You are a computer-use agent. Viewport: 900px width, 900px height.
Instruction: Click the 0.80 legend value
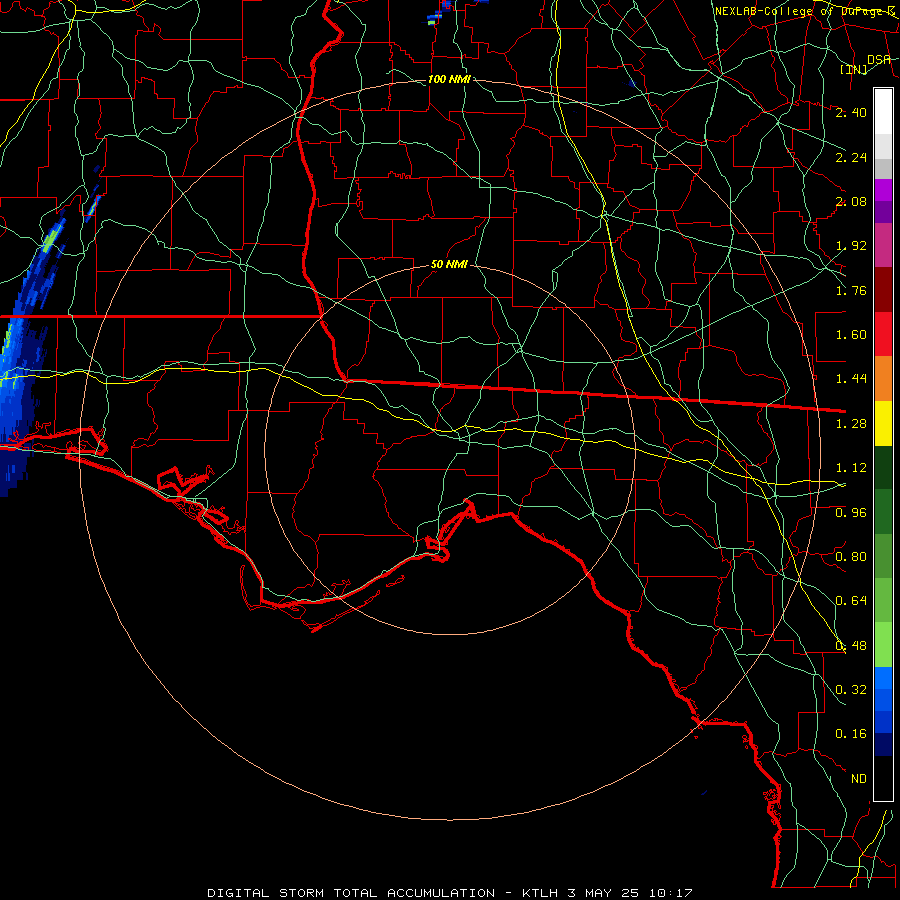(851, 557)
